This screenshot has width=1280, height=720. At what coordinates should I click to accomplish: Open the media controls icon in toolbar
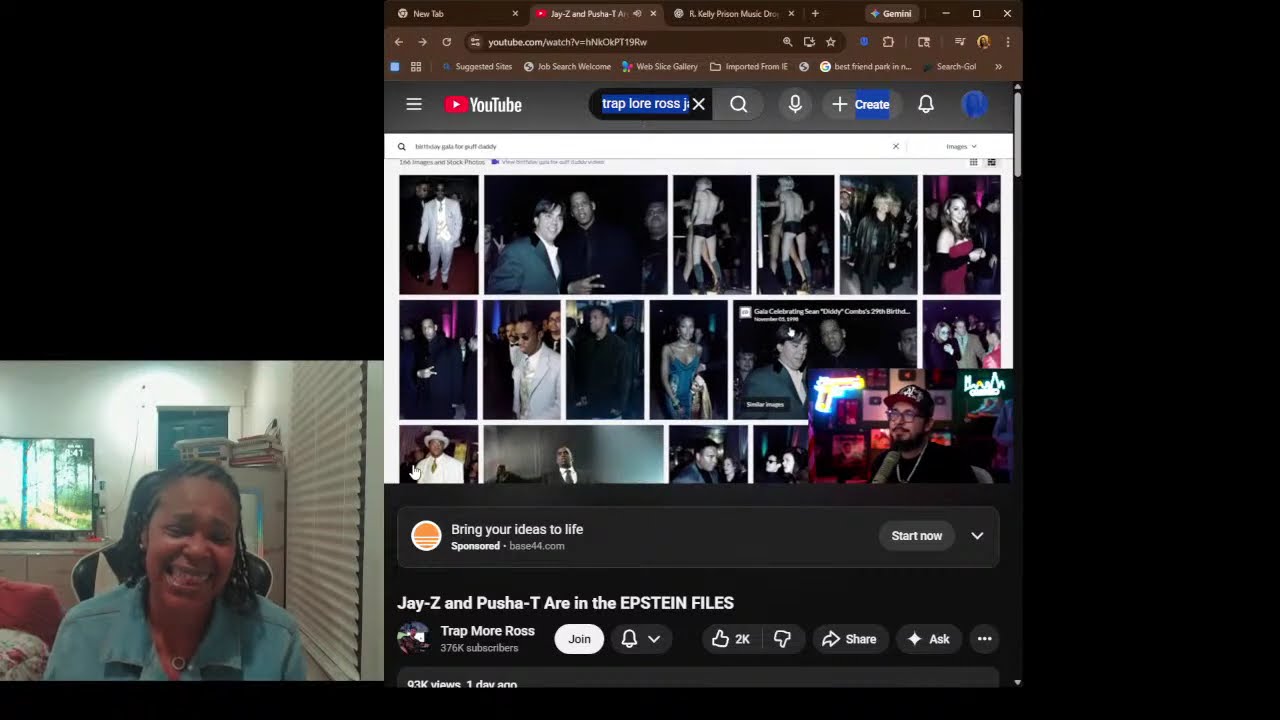coord(960,42)
